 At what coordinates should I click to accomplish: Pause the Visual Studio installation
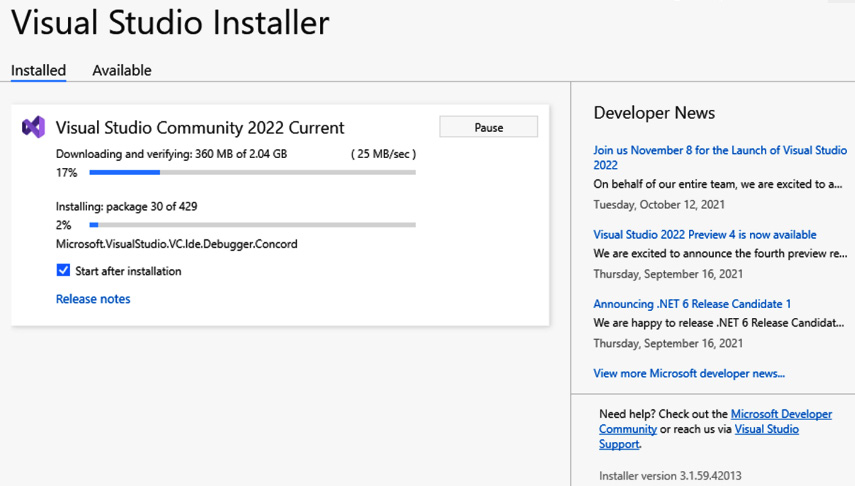click(489, 127)
